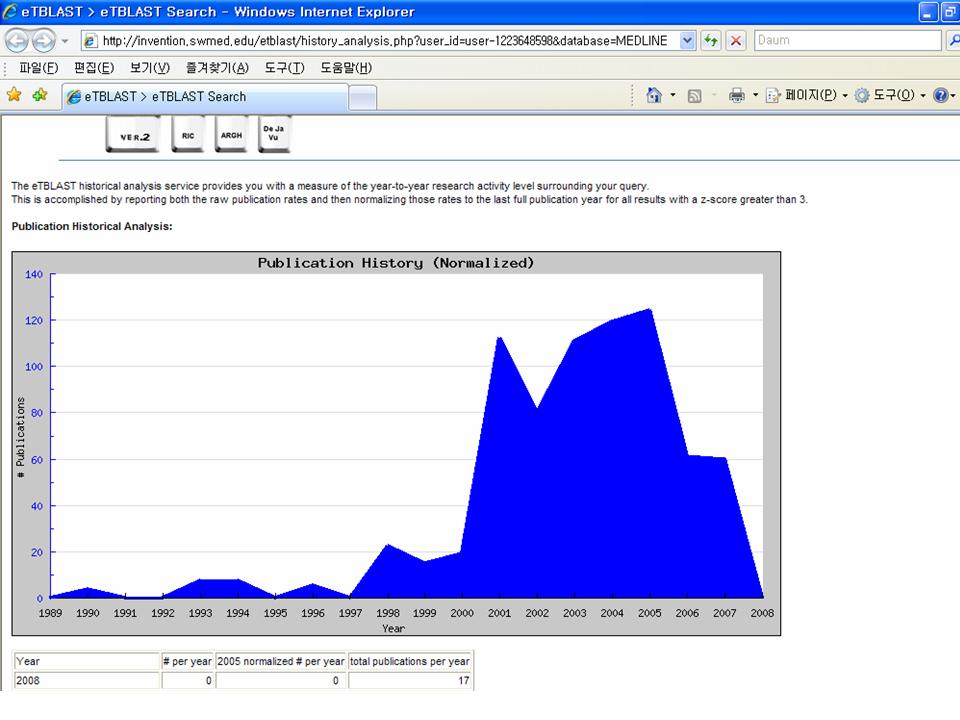The image size is (960, 720).
Task: Click the Publication History (Normalized) chart title
Action: [396, 263]
